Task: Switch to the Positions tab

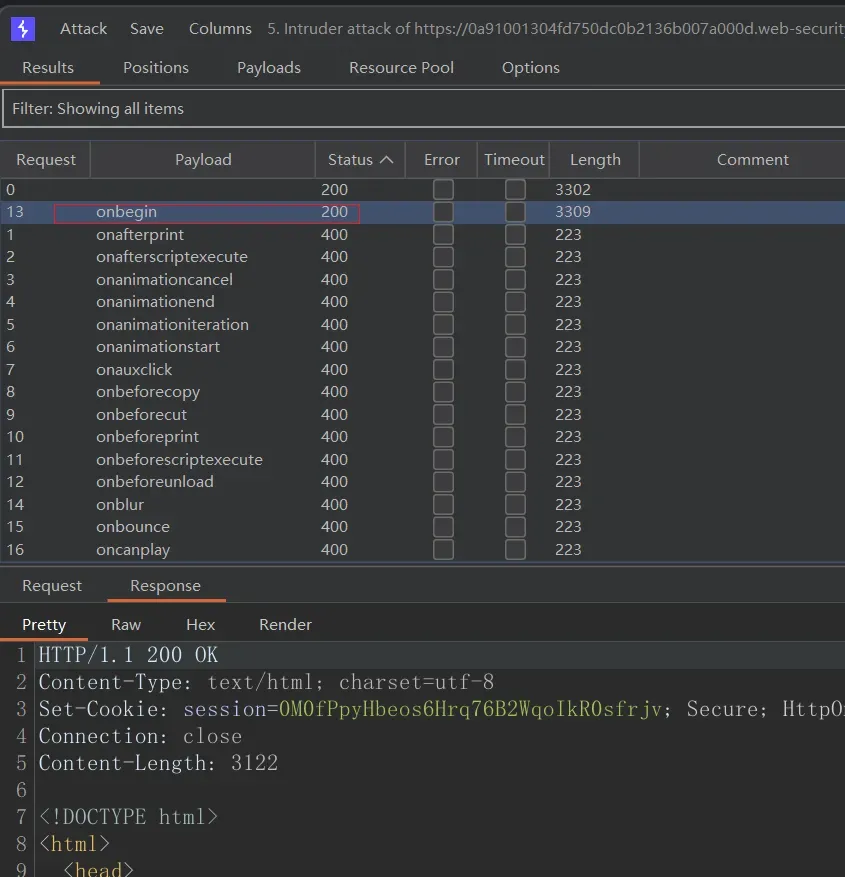Action: [156, 68]
